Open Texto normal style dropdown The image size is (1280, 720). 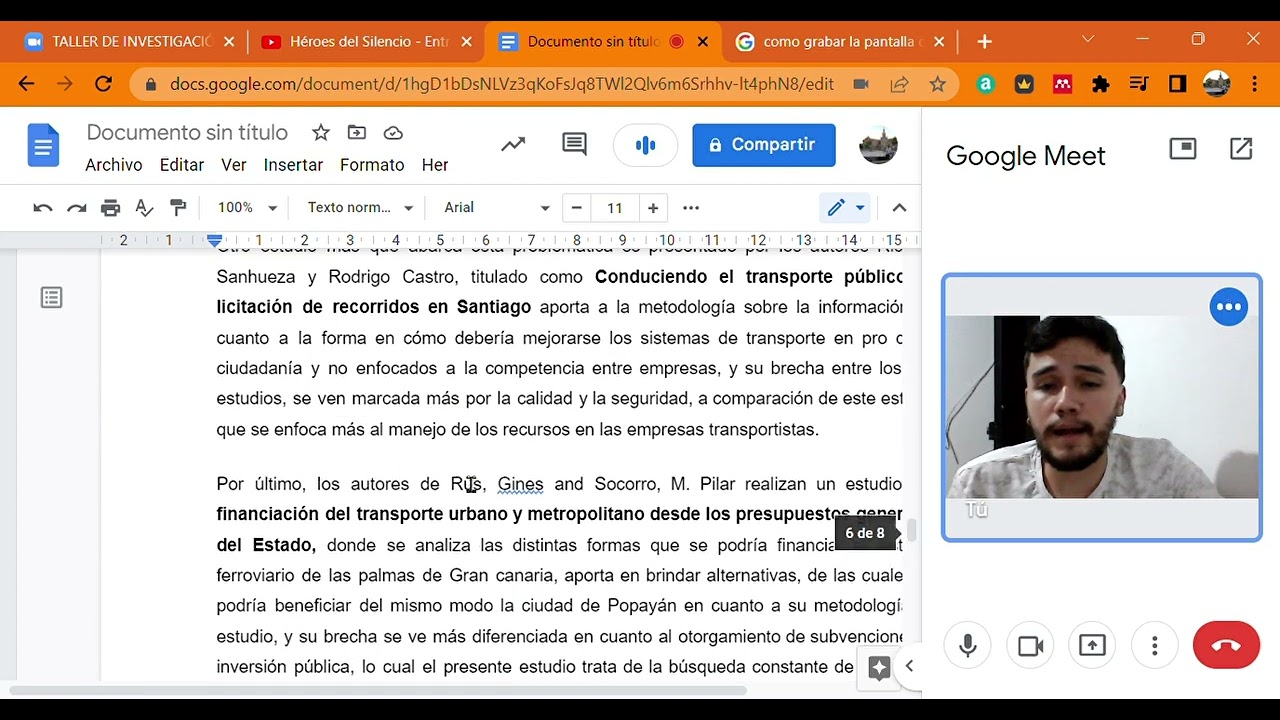(360, 208)
